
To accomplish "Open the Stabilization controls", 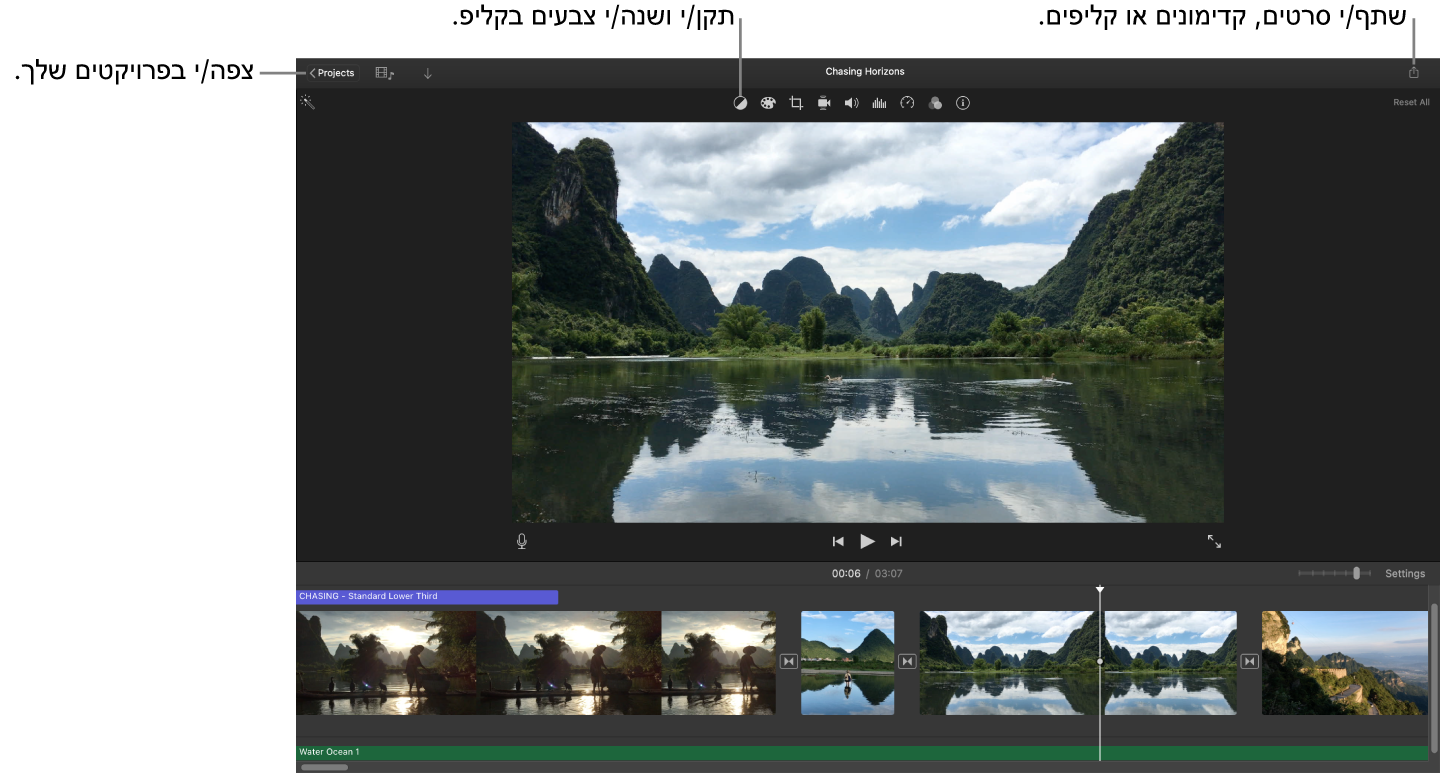I will (x=823, y=102).
